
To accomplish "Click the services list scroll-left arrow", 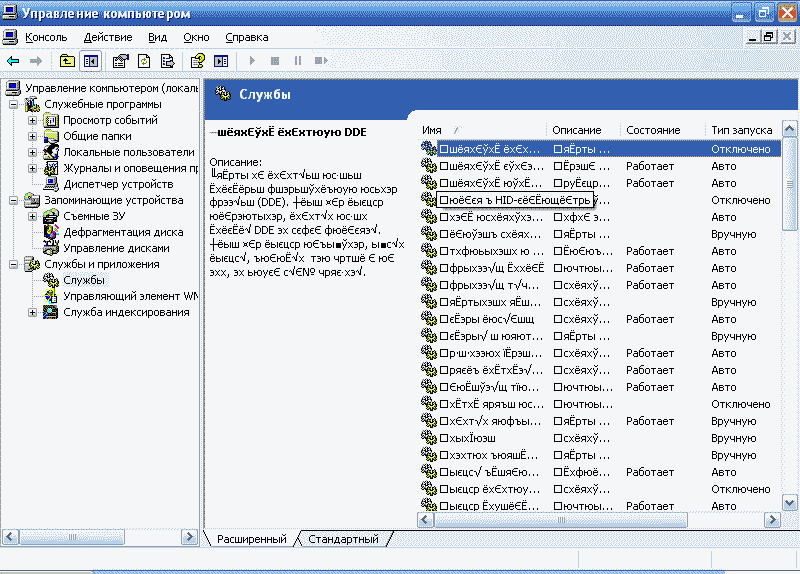I will 426,520.
